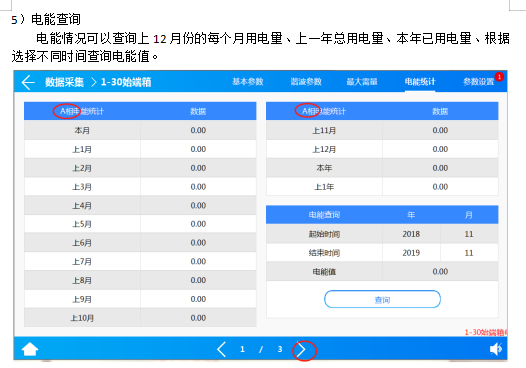Click the 0.00 value for 上5月
The image size is (526, 368).
coord(198,224)
